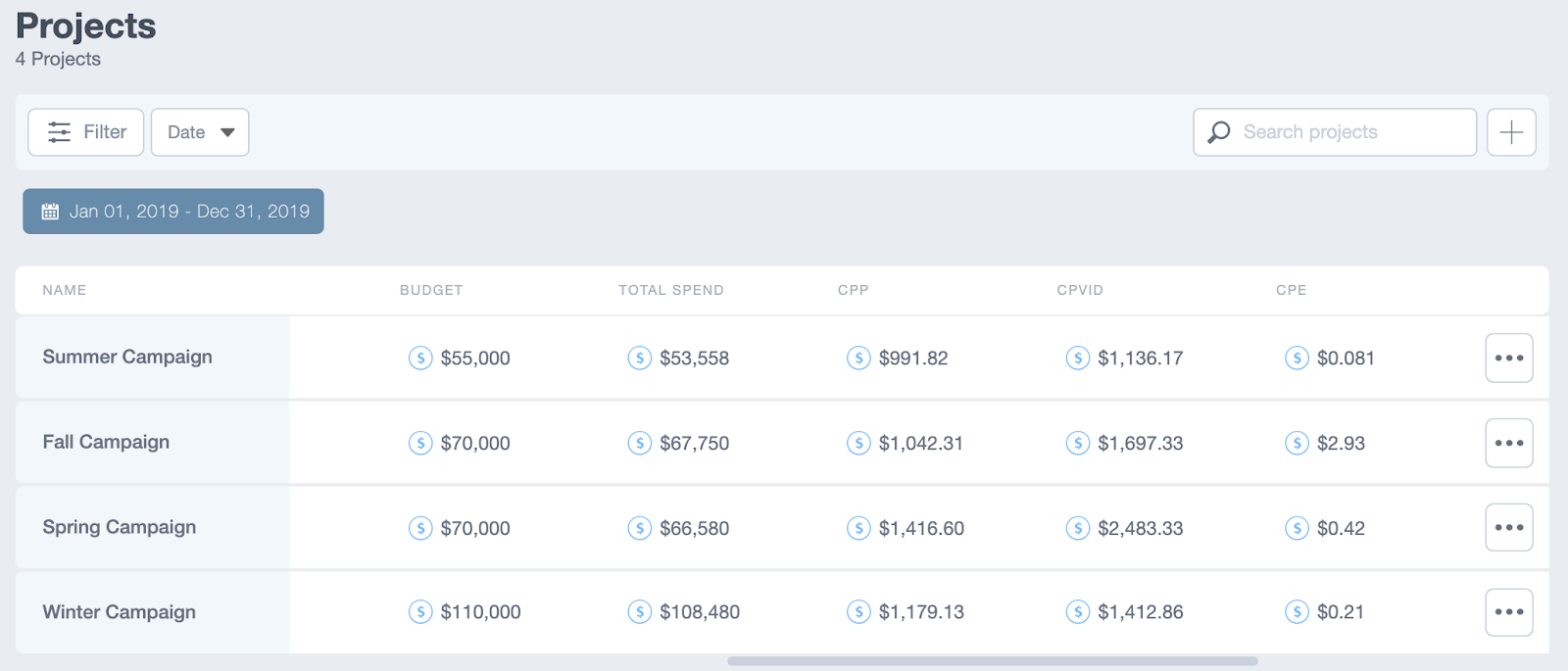
Task: Expand the Date dropdown
Action: coord(200,132)
